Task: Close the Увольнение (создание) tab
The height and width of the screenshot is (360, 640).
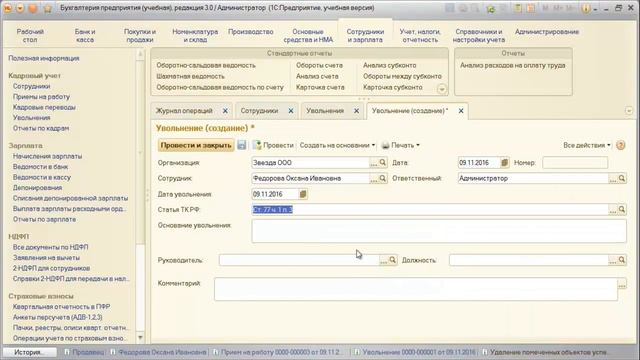Action: coord(461,111)
